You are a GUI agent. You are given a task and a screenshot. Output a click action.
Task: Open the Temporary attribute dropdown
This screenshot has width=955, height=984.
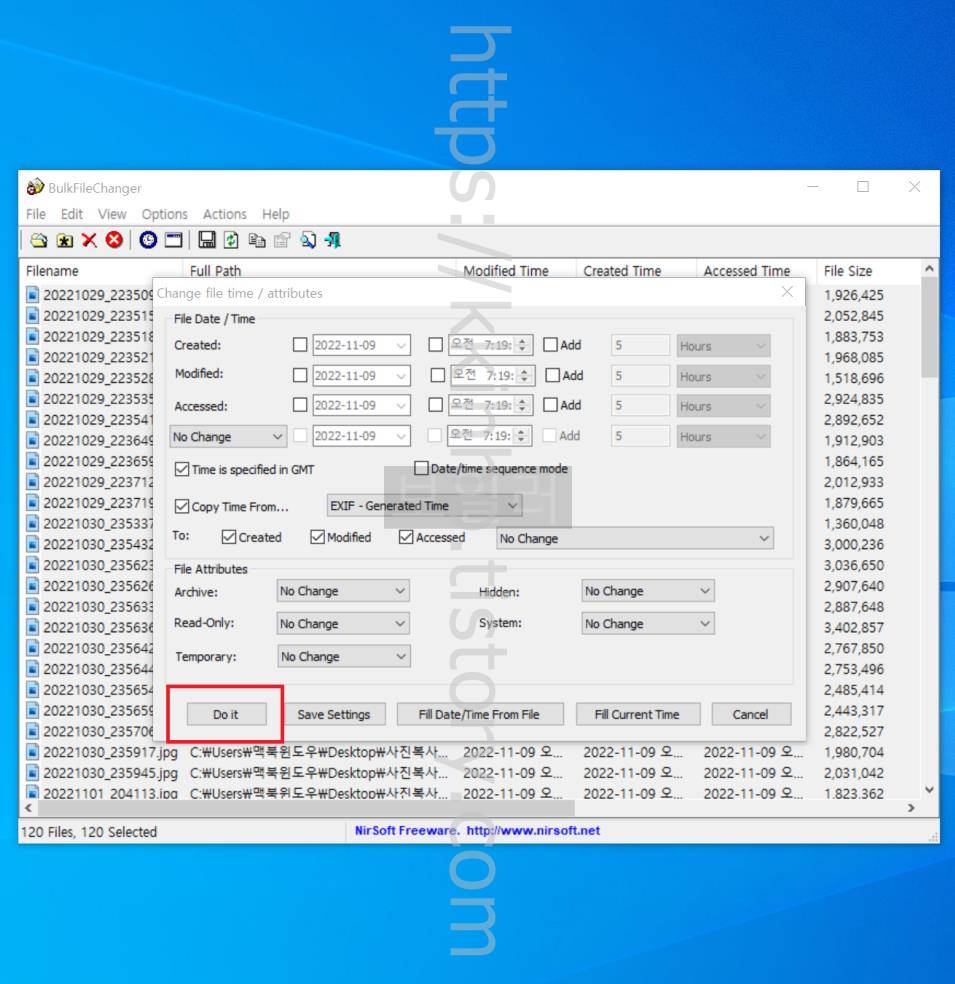click(344, 656)
